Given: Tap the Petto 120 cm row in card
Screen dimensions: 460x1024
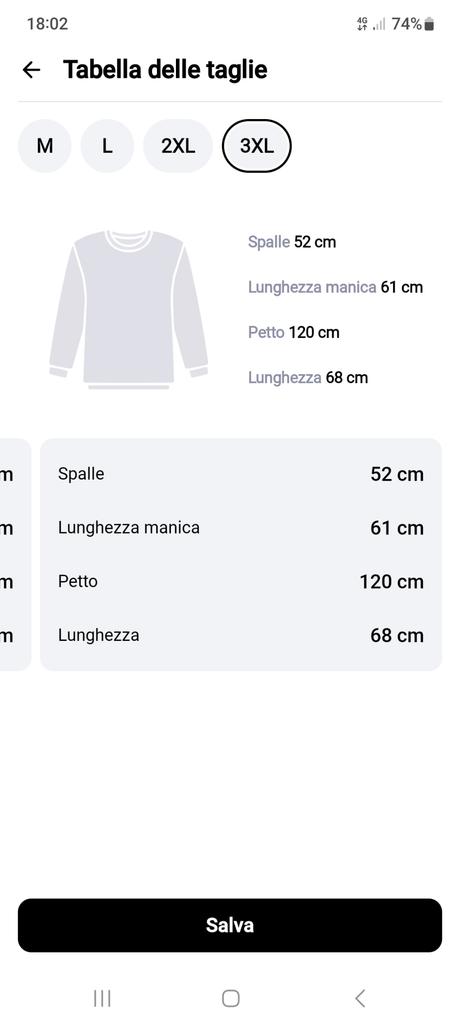Looking at the screenshot, I should pos(240,581).
